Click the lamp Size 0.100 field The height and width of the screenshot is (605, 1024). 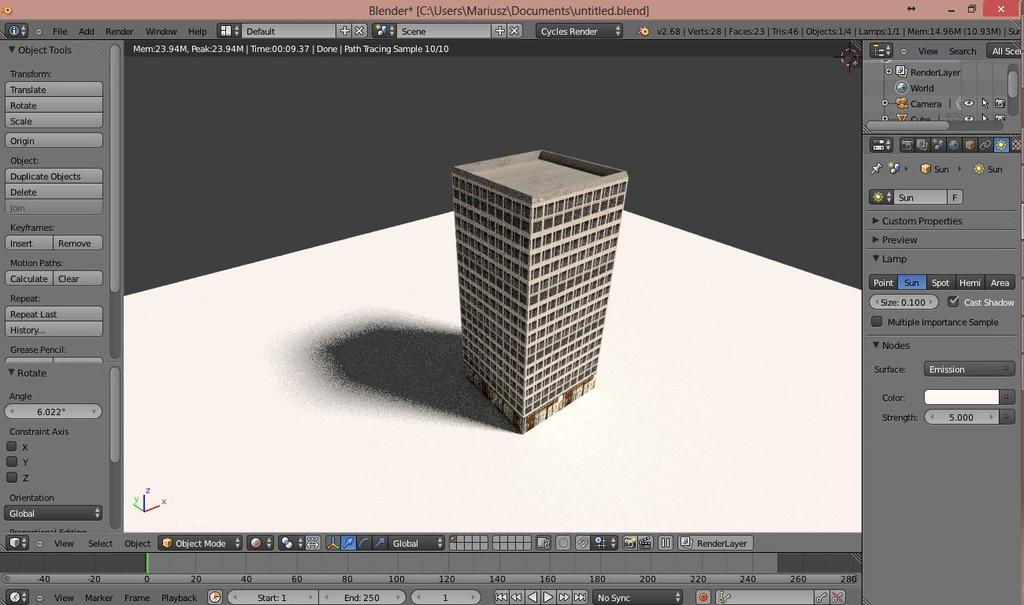[x=903, y=302]
